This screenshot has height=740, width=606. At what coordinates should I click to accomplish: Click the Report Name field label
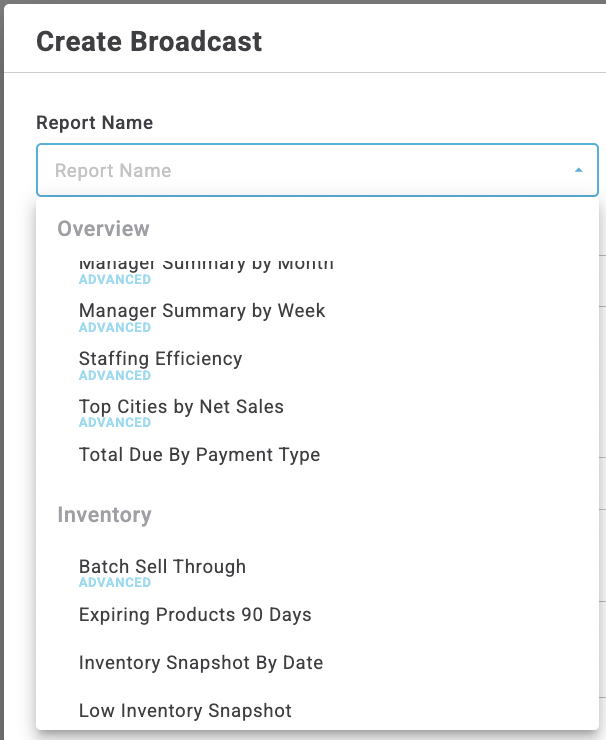94,123
